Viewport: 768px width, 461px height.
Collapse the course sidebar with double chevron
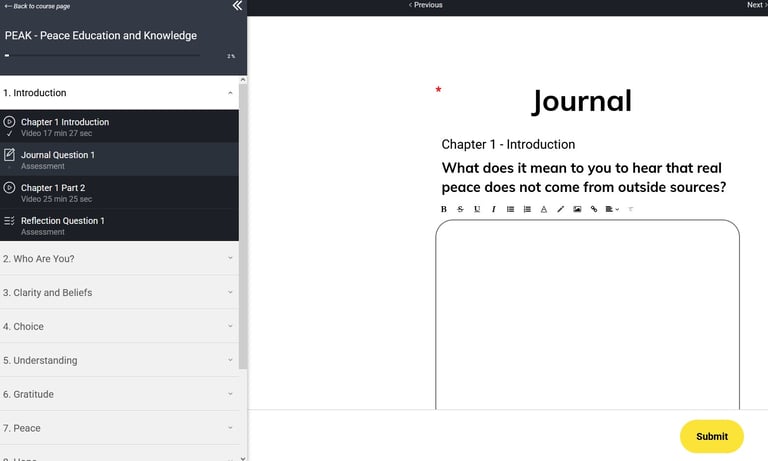tap(237, 6)
